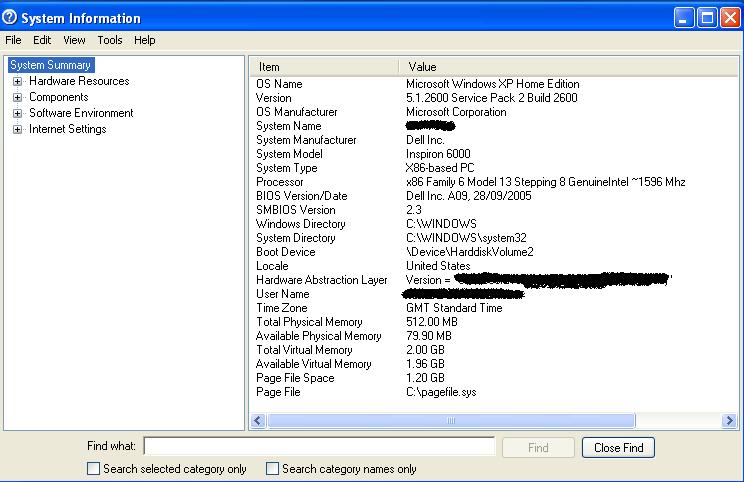This screenshot has height=482, width=744.
Task: Open the Help menu
Action: click(x=145, y=40)
